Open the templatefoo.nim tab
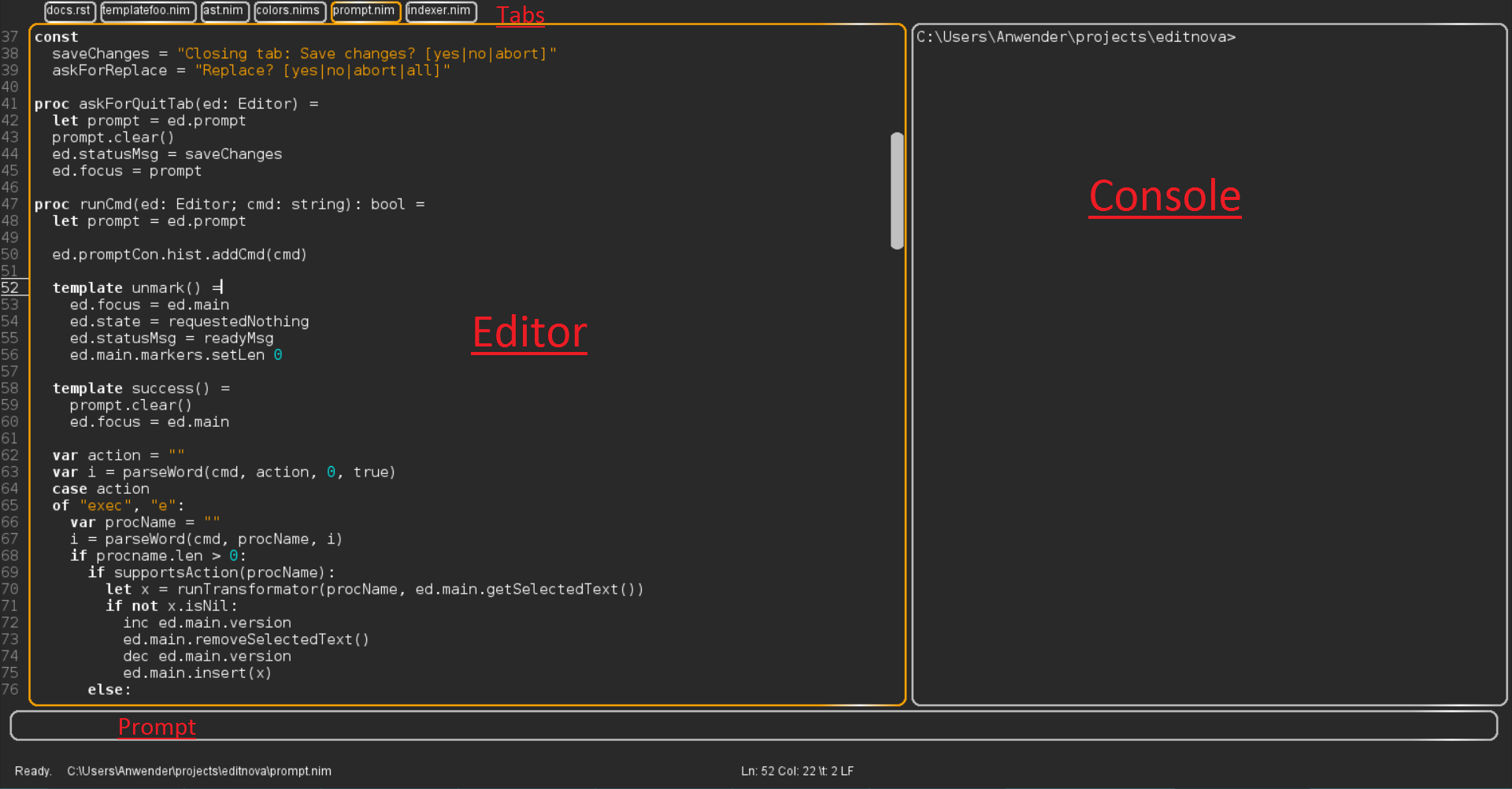 point(147,11)
